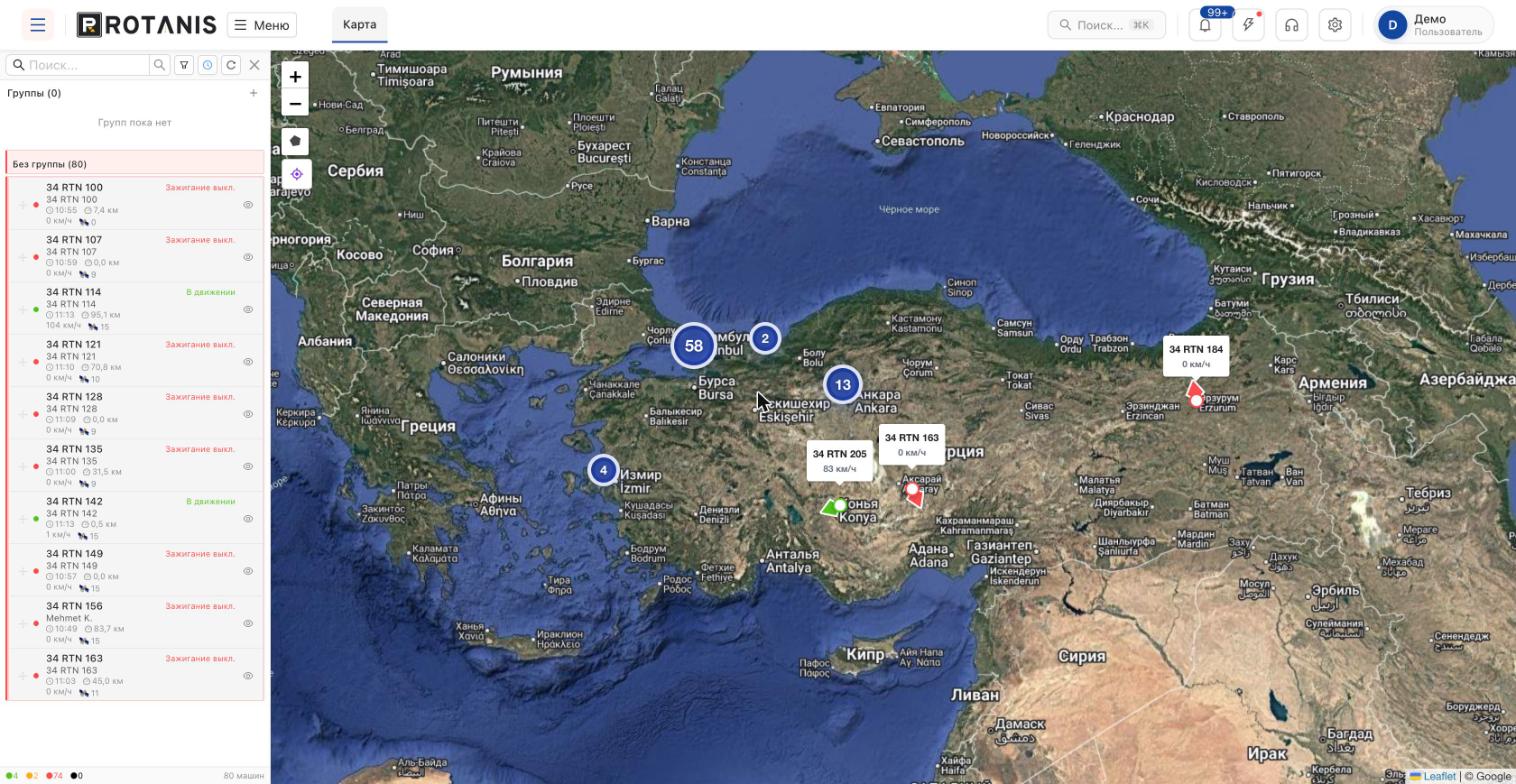Open the cluster of 4 near Izmir
This screenshot has width=1516, height=784.
tap(603, 470)
